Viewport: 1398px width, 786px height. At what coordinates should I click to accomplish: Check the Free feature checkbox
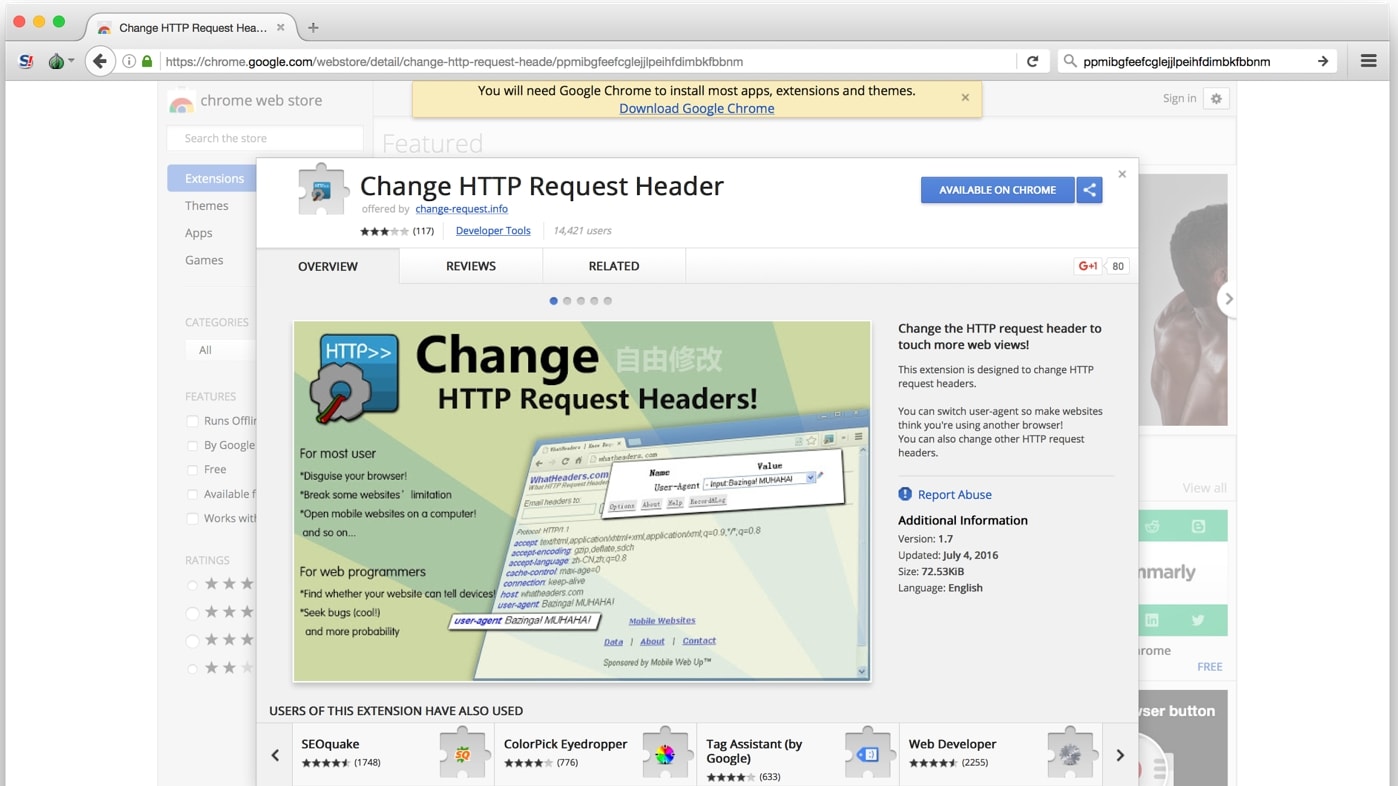coord(192,469)
